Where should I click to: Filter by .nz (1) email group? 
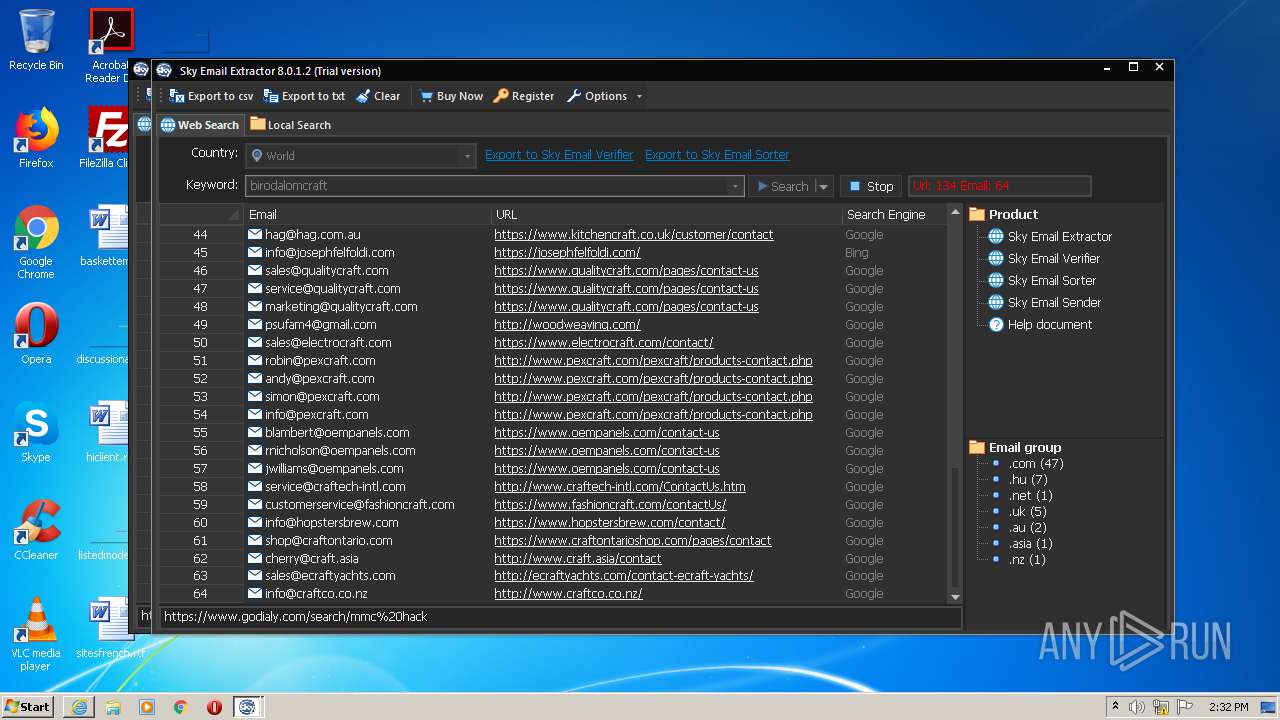point(1026,560)
